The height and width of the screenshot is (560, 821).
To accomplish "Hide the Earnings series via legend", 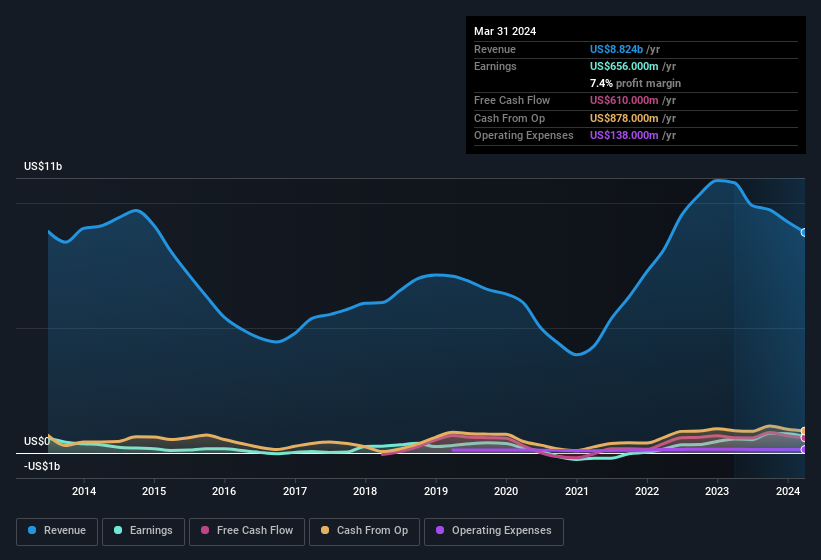I will pyautogui.click(x=142, y=531).
